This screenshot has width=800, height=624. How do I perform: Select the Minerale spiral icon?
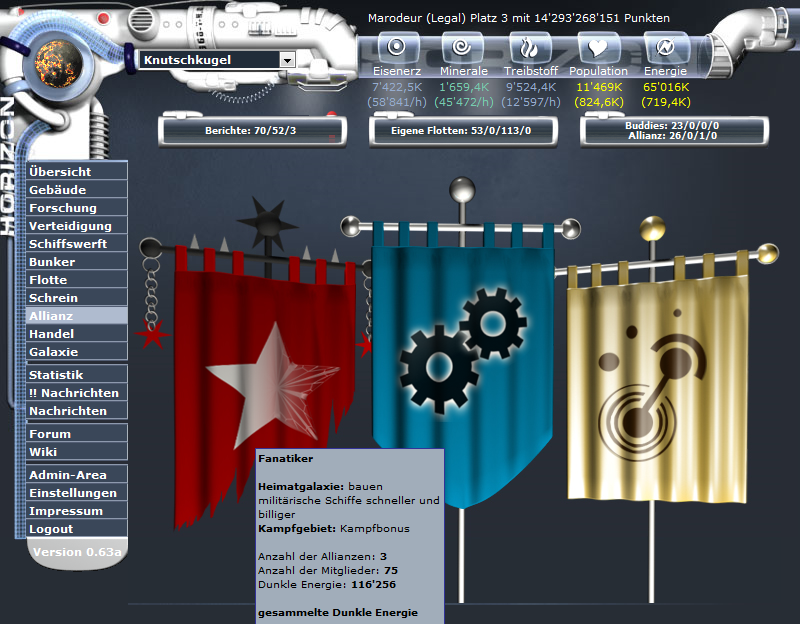click(462, 45)
